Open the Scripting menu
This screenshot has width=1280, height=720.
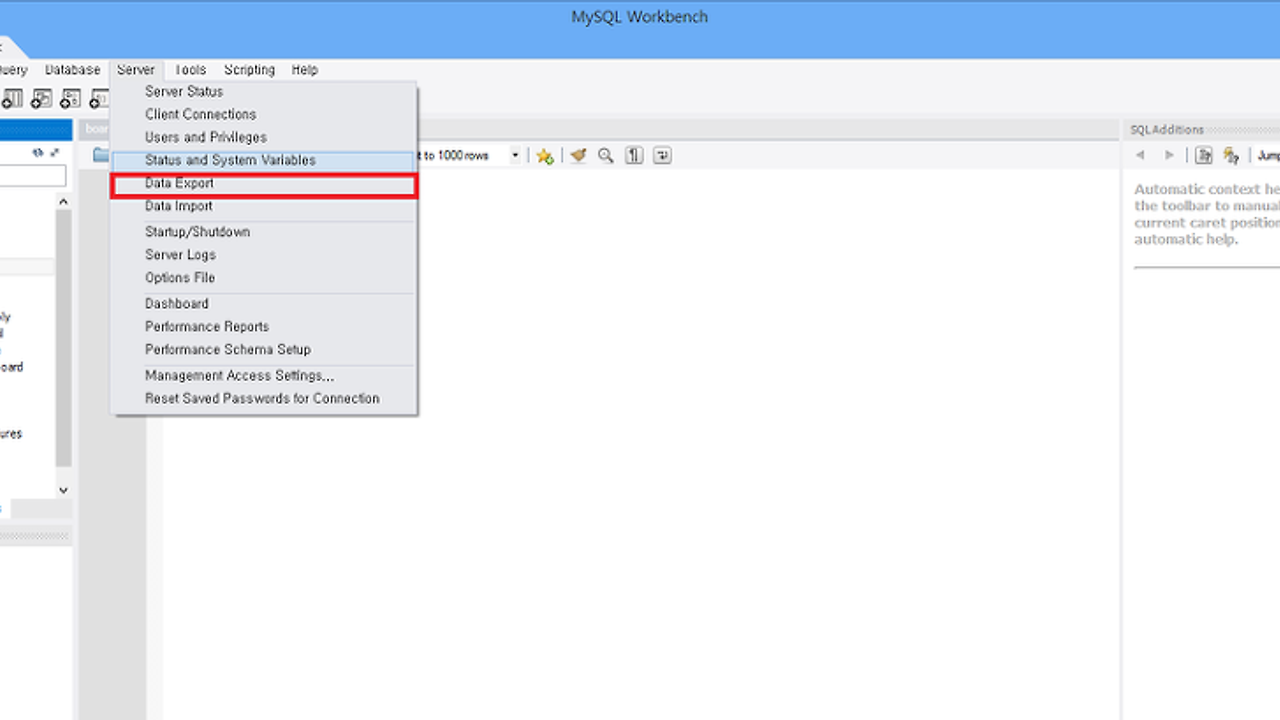tap(249, 70)
